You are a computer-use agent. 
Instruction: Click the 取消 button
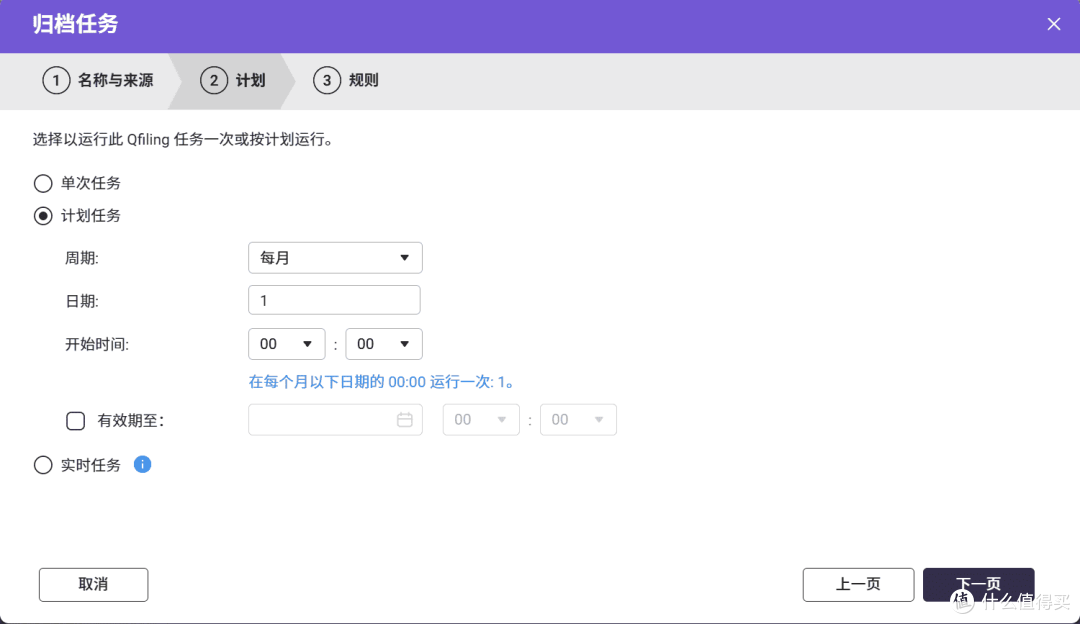pos(94,585)
